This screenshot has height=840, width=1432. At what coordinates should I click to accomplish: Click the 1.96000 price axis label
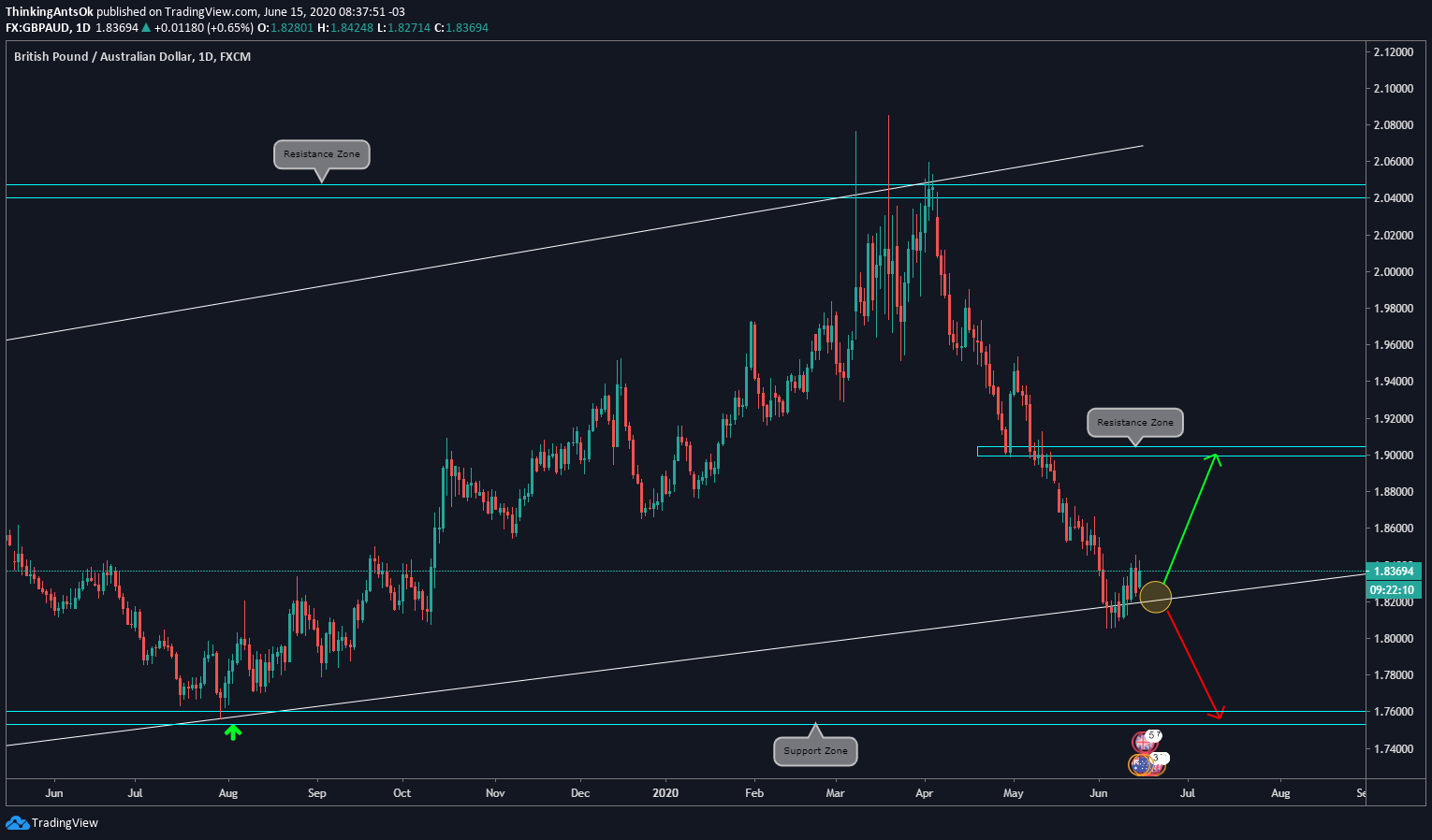click(x=1393, y=345)
